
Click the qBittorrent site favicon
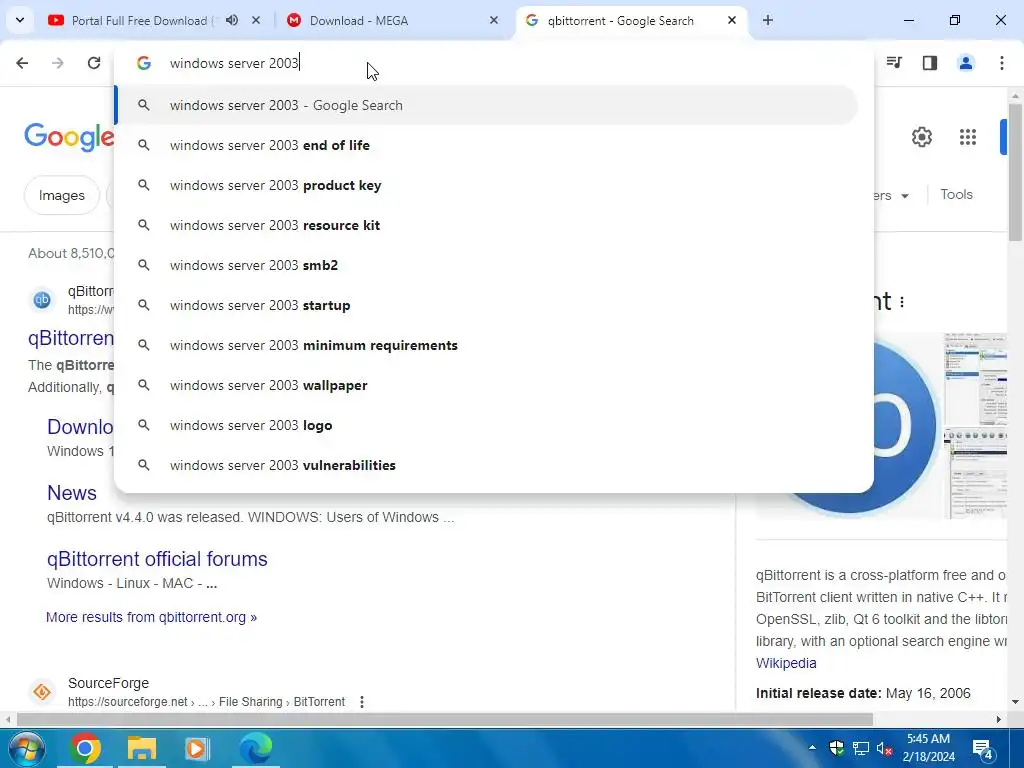pos(42,300)
